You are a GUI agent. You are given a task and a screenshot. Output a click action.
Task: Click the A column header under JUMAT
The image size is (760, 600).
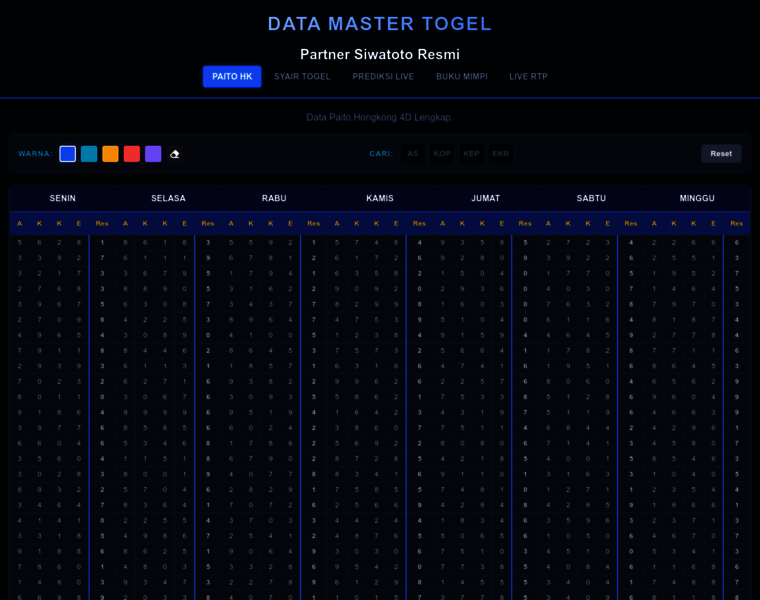[x=443, y=223]
